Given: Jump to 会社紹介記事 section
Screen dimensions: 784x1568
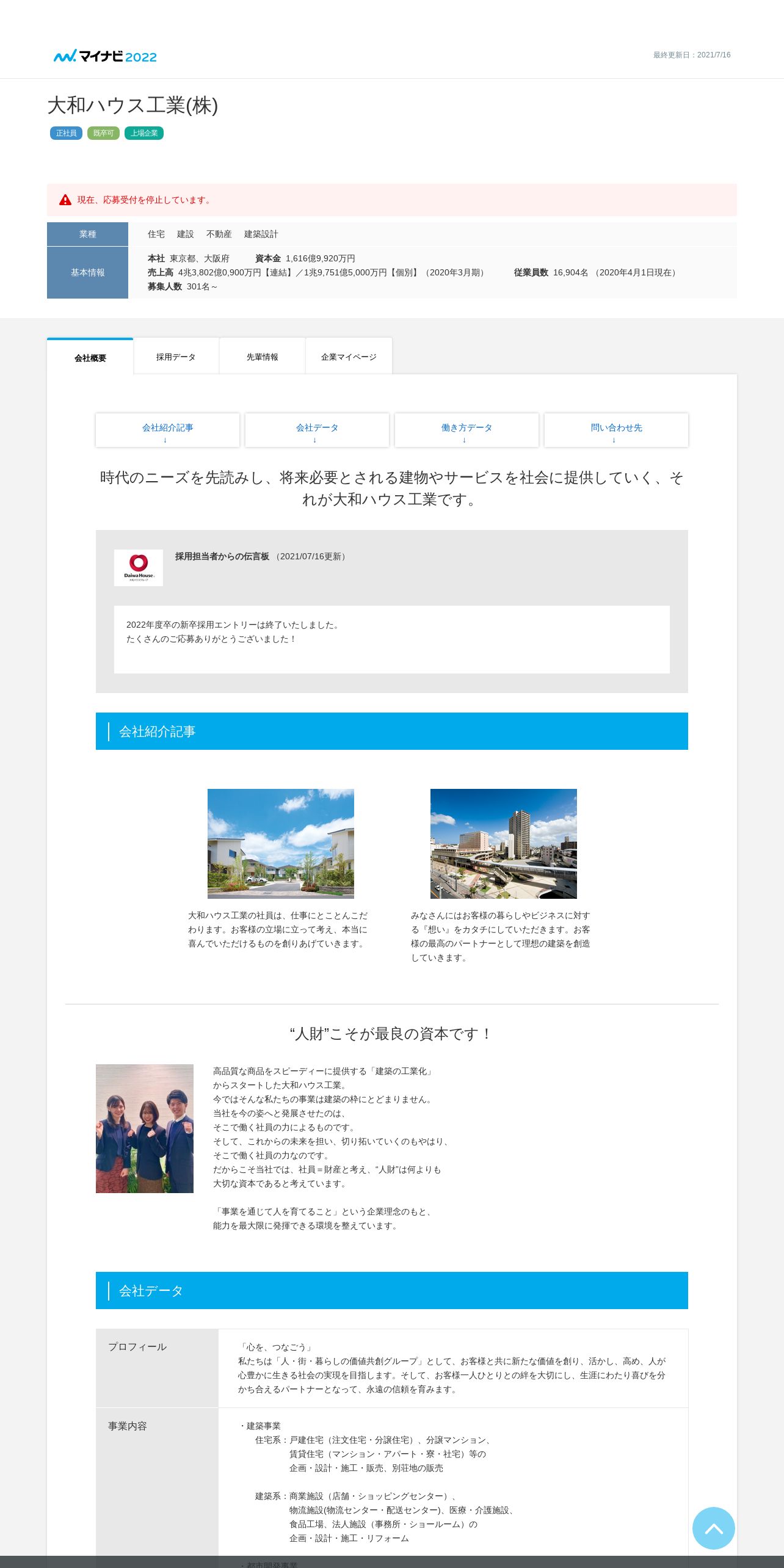Looking at the screenshot, I should coord(167,430).
